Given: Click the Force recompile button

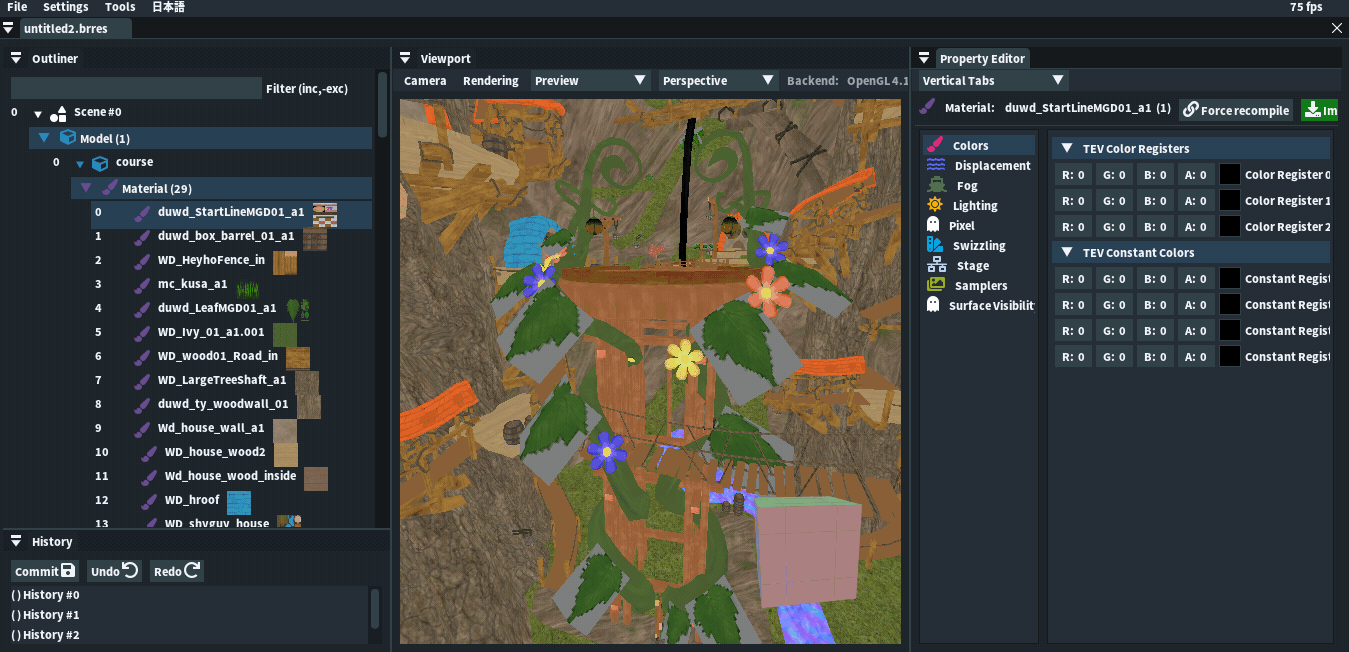Looking at the screenshot, I should click(x=1235, y=111).
